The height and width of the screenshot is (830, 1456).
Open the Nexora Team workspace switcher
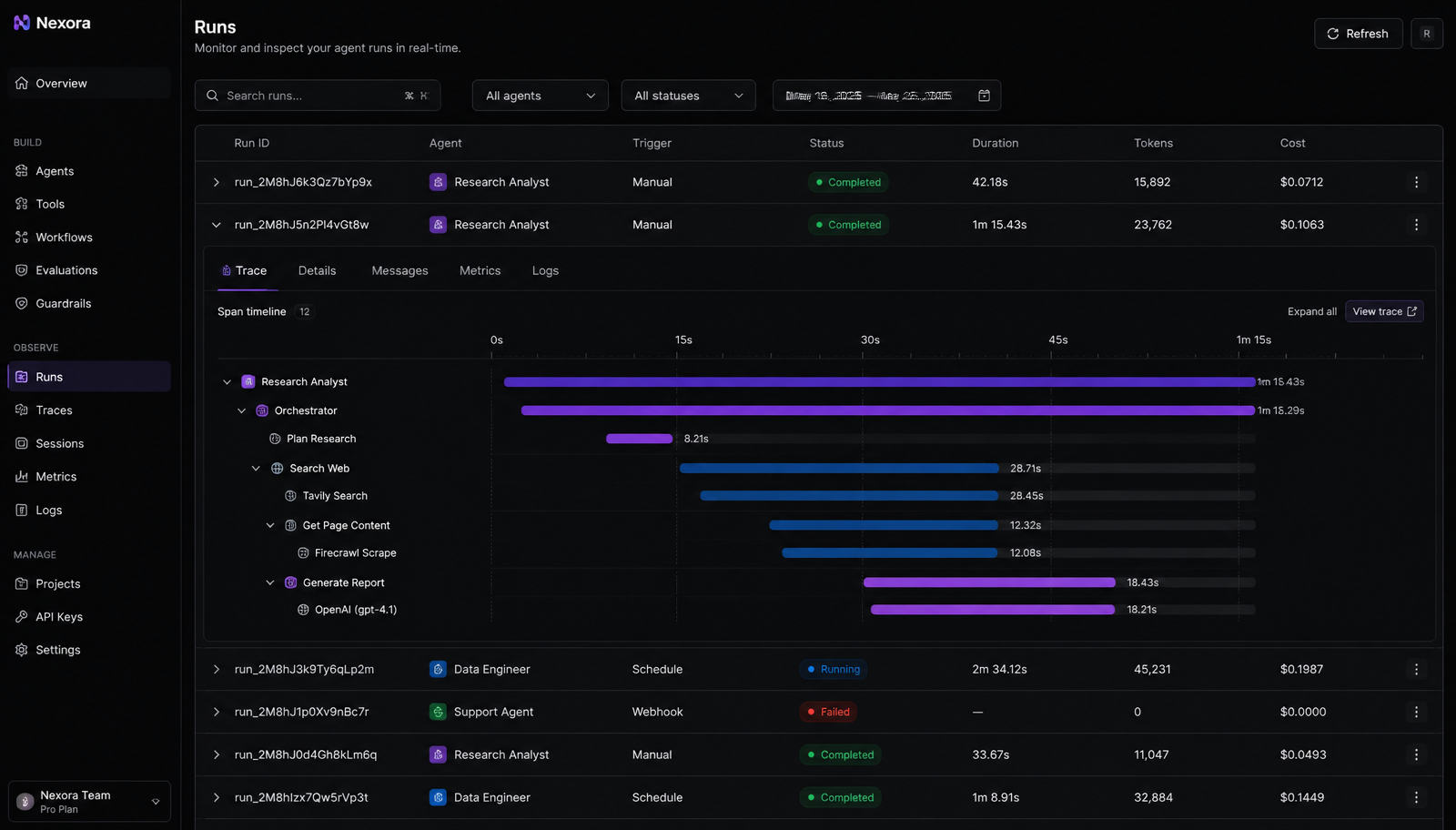click(89, 802)
